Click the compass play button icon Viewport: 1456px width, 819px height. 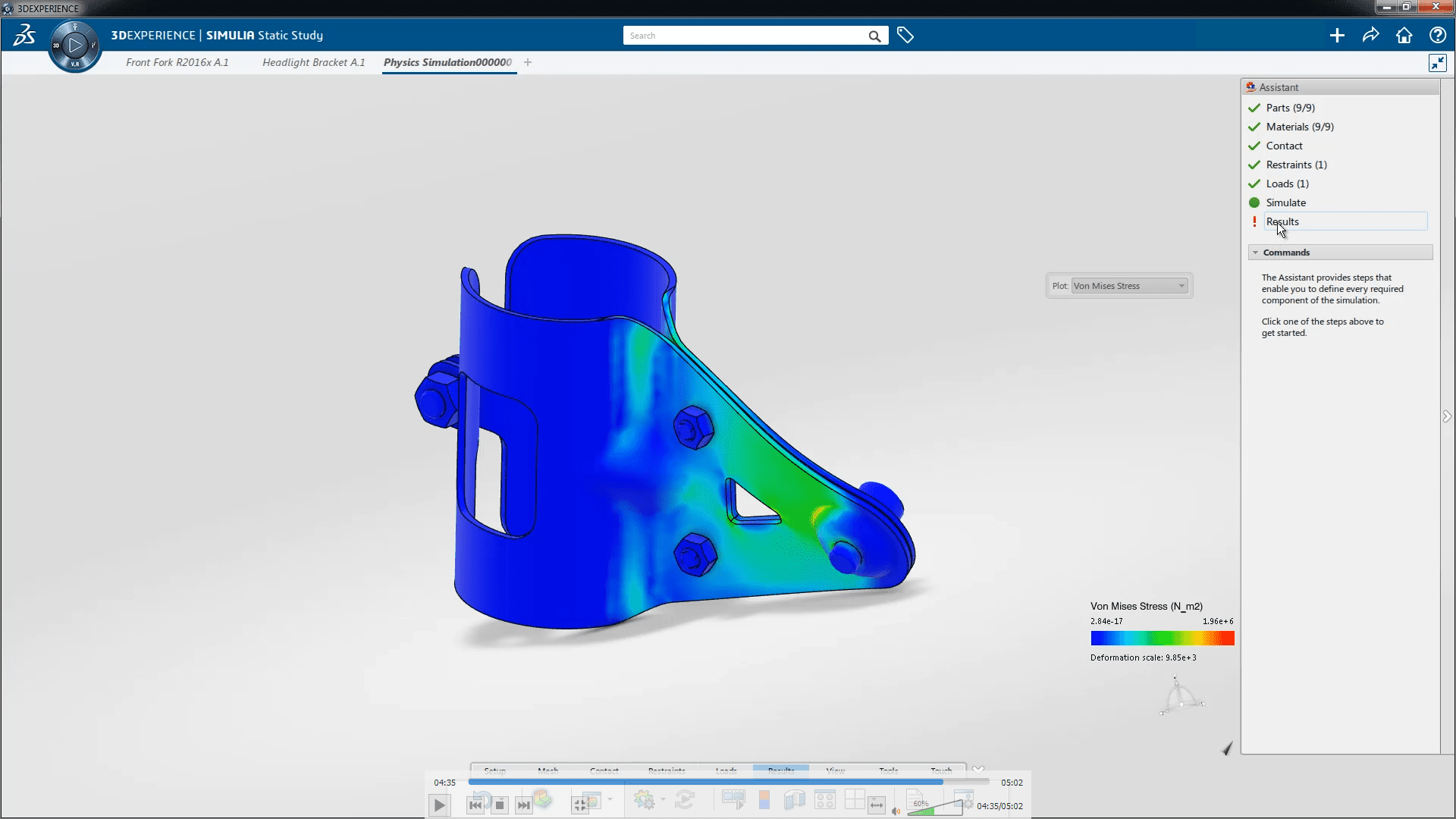(75, 45)
